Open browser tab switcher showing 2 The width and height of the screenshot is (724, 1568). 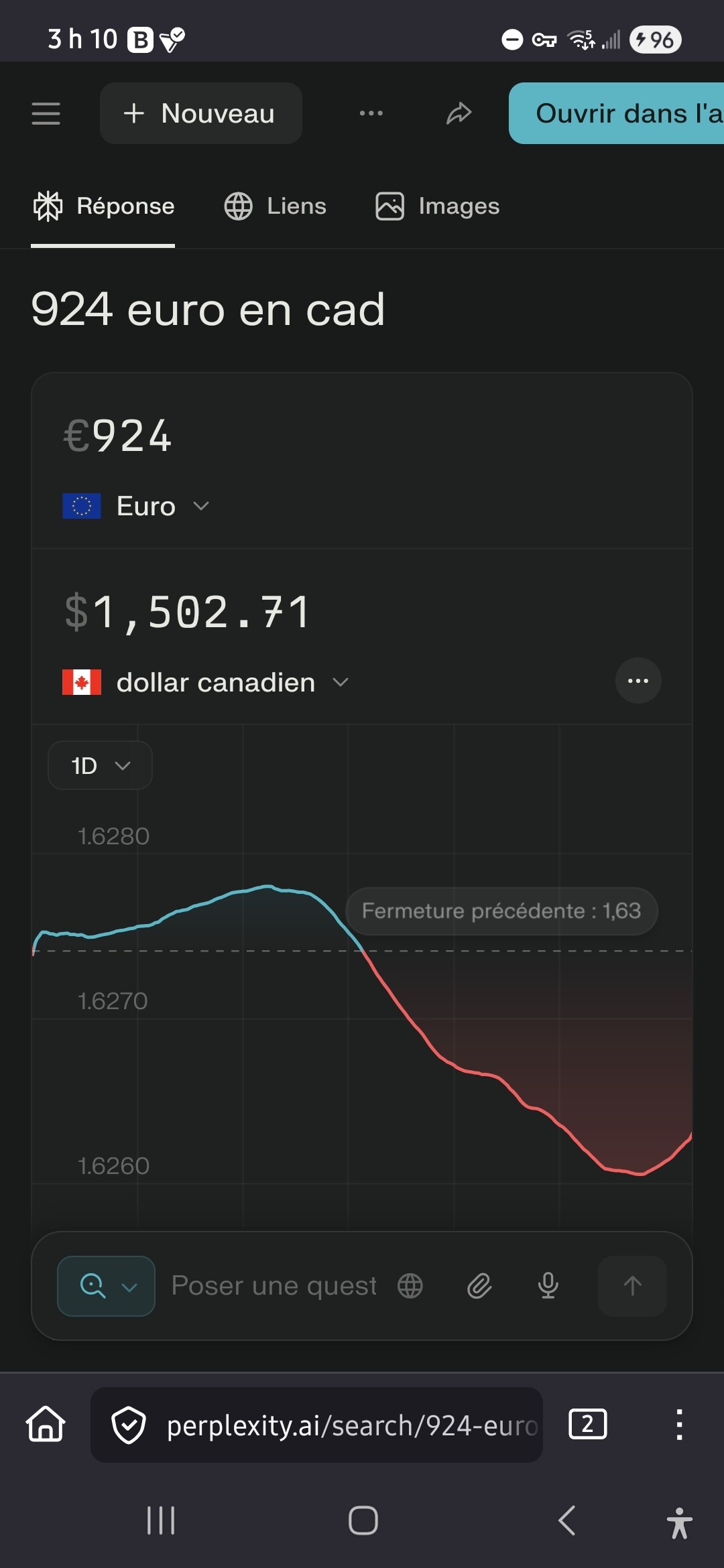[587, 1424]
